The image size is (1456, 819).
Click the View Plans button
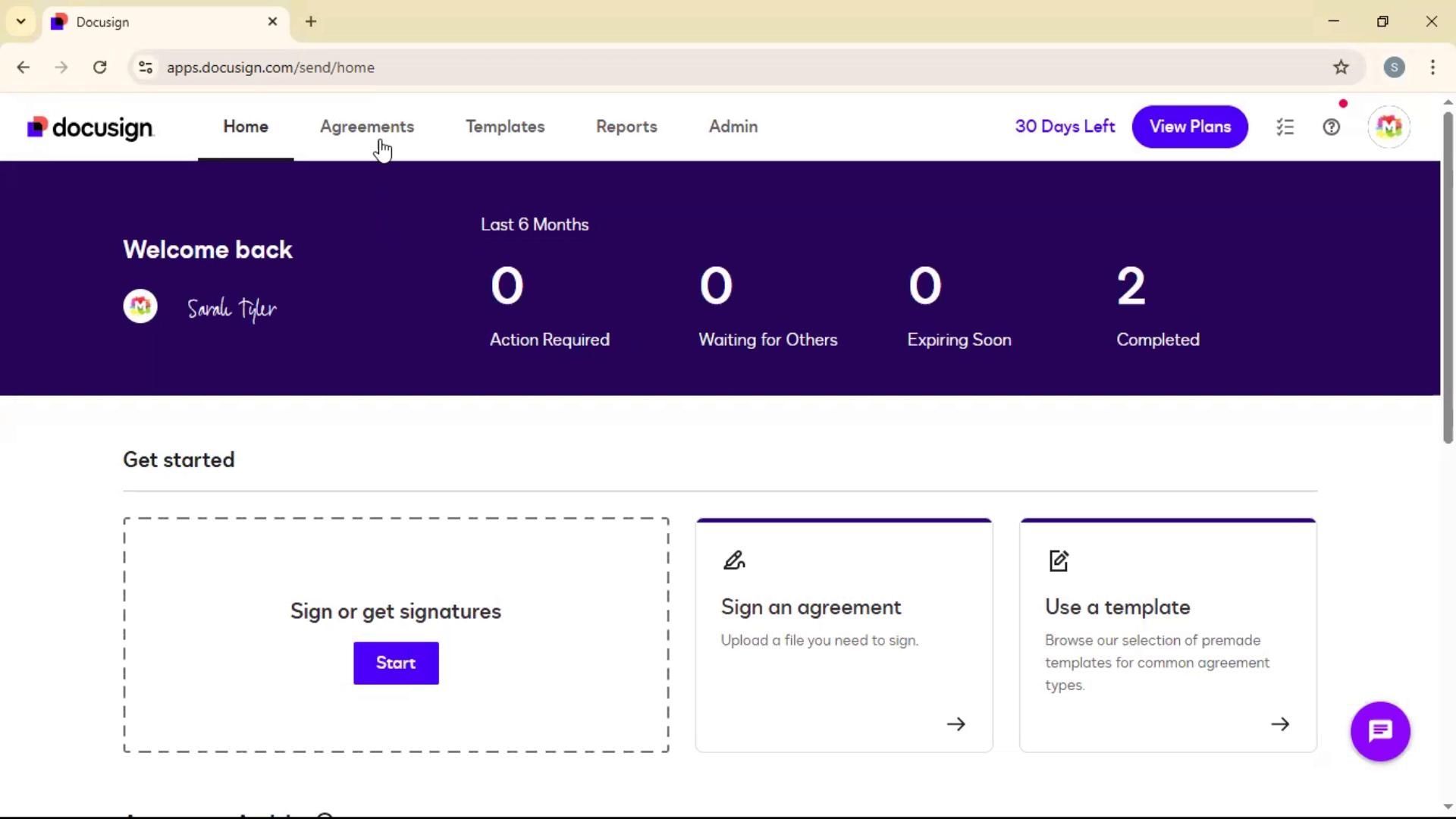coord(1189,127)
